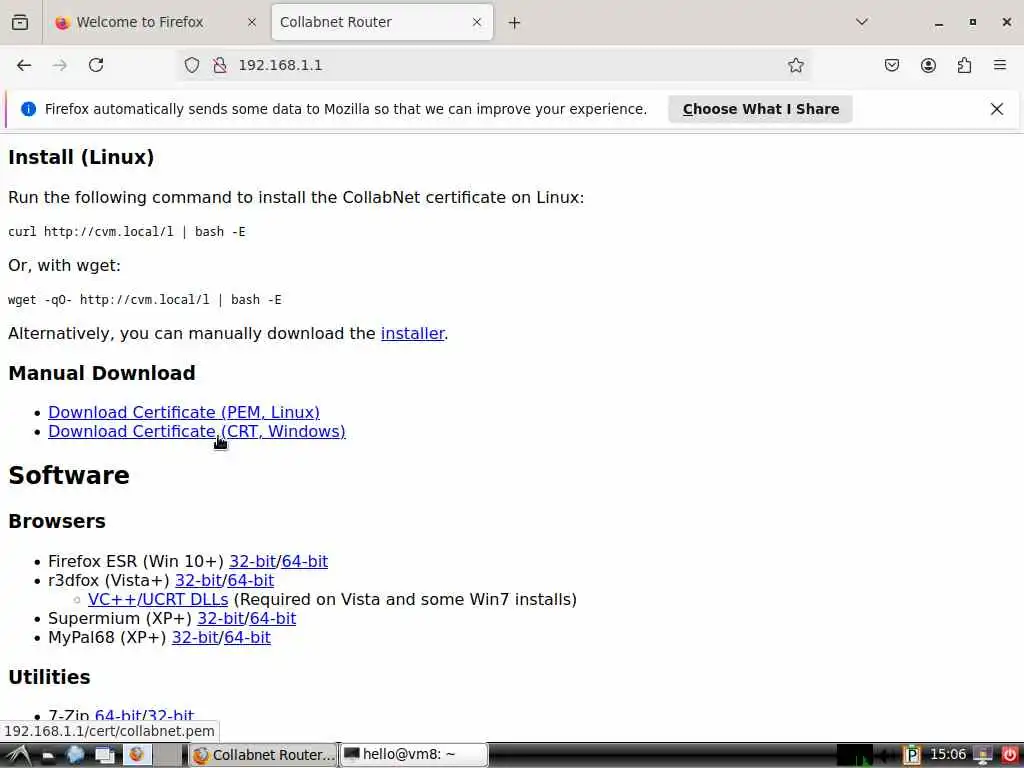Open the Firefox View icon in the tab strip
The height and width of the screenshot is (768, 1024).
20,22
